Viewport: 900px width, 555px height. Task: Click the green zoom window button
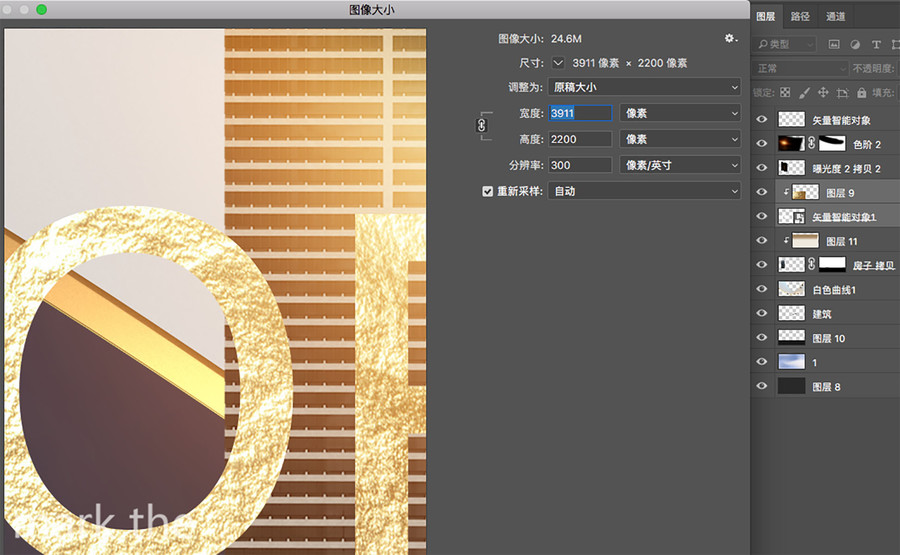coord(41,9)
